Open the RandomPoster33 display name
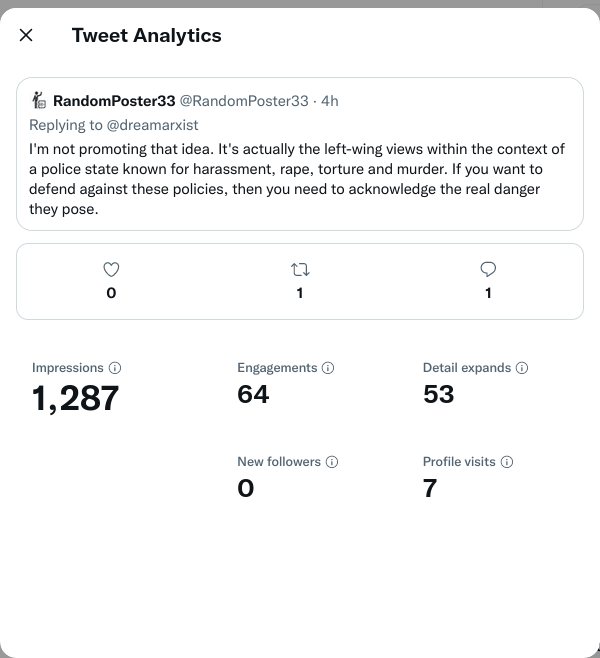Viewport: 600px width, 658px height. click(114, 101)
